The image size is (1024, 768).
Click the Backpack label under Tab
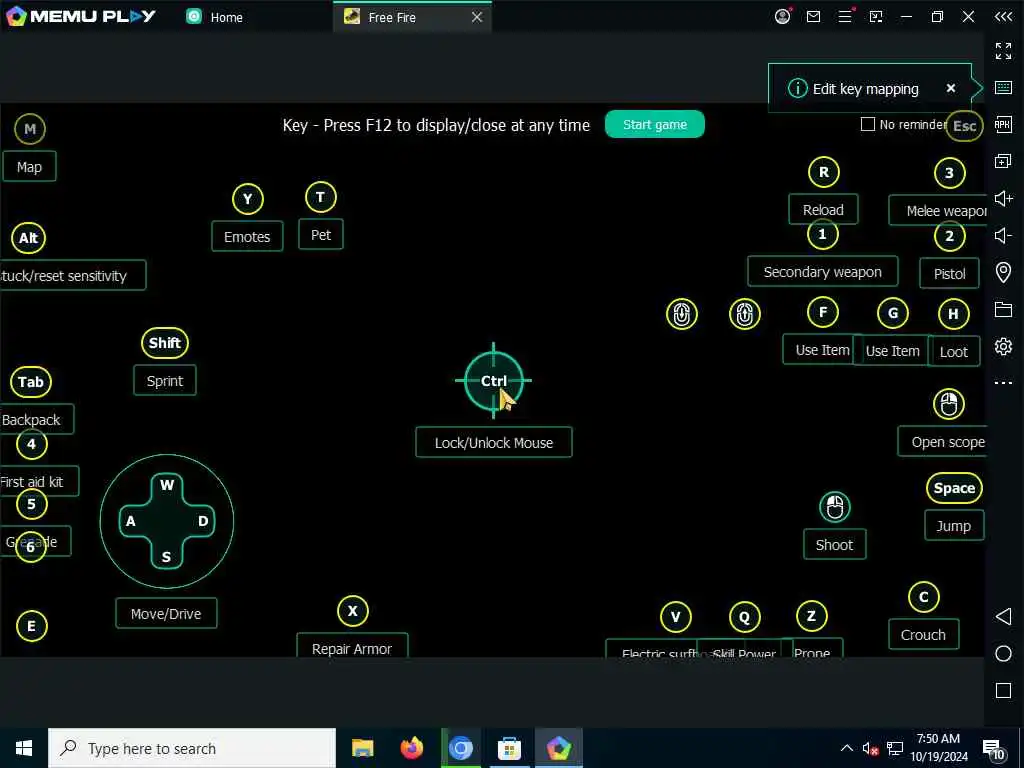35,419
